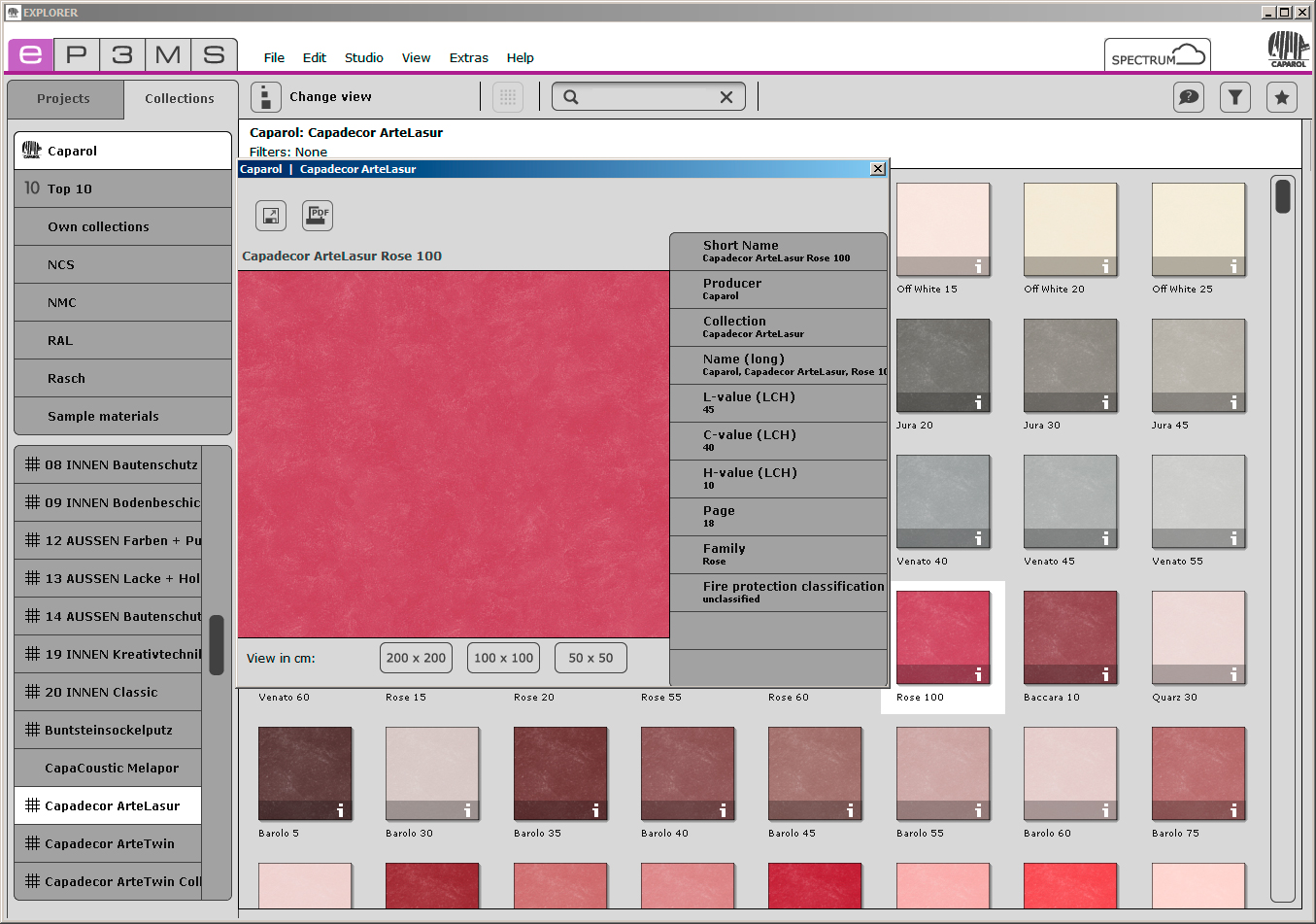Open the favorites star icon
Image resolution: width=1316 pixels, height=924 pixels.
point(1282,97)
